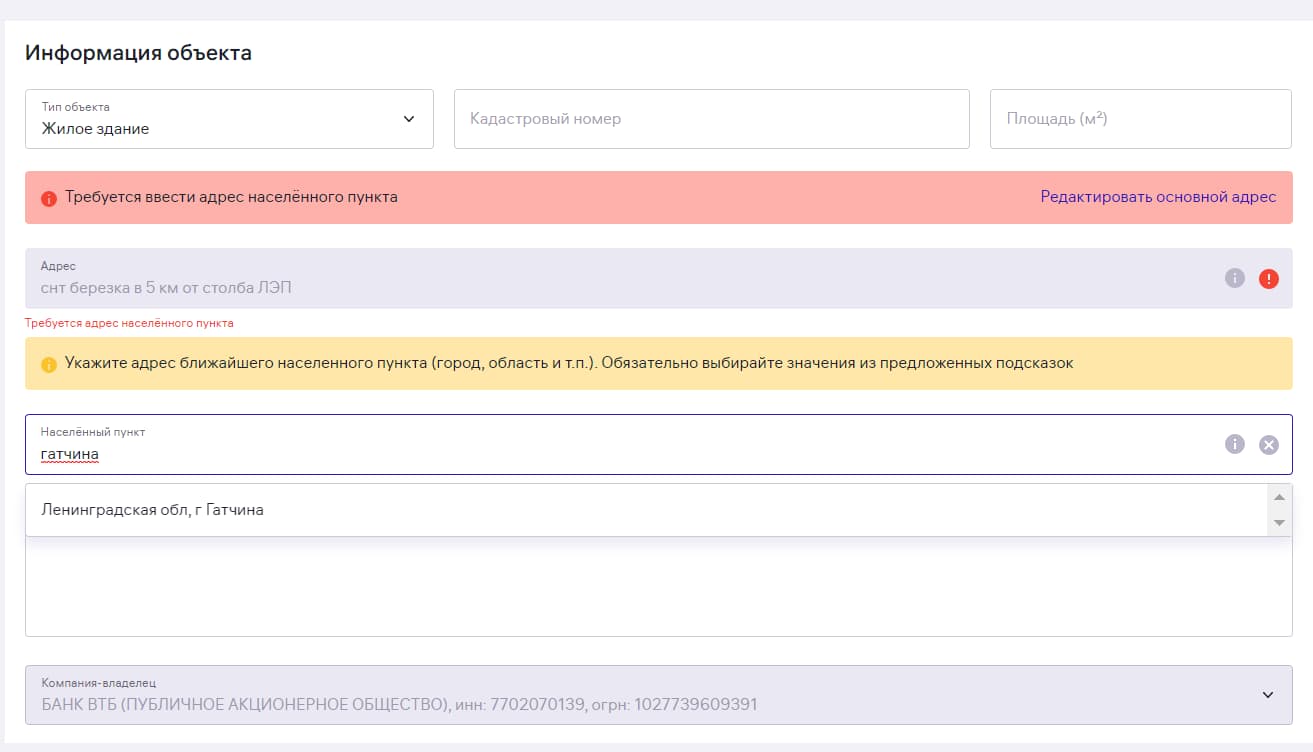The height and width of the screenshot is (752, 1313).
Task: Click the Информация объекта heading
Action: point(138,53)
